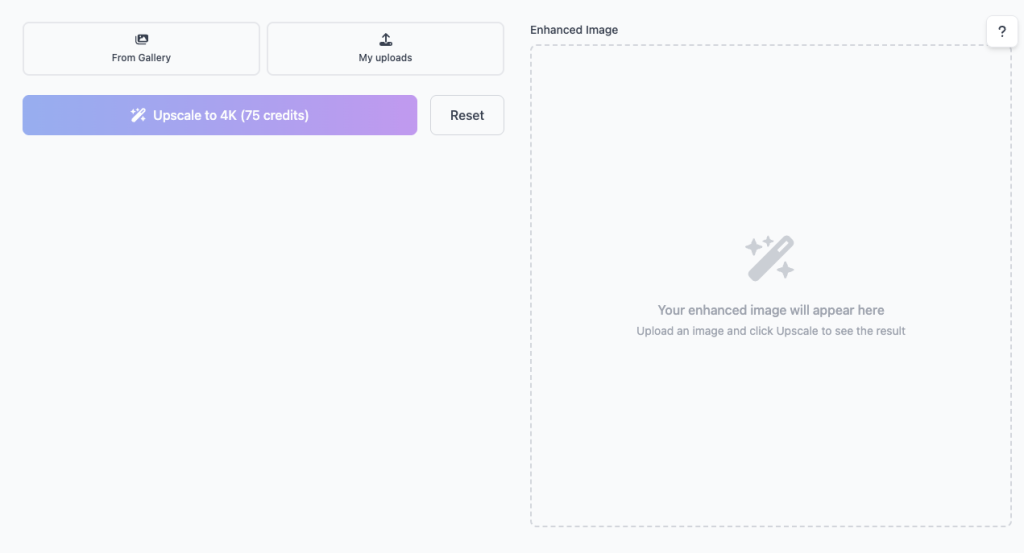Click the "Upload an image and click Upscale" hint
The width and height of the screenshot is (1024, 553).
pyautogui.click(x=771, y=331)
